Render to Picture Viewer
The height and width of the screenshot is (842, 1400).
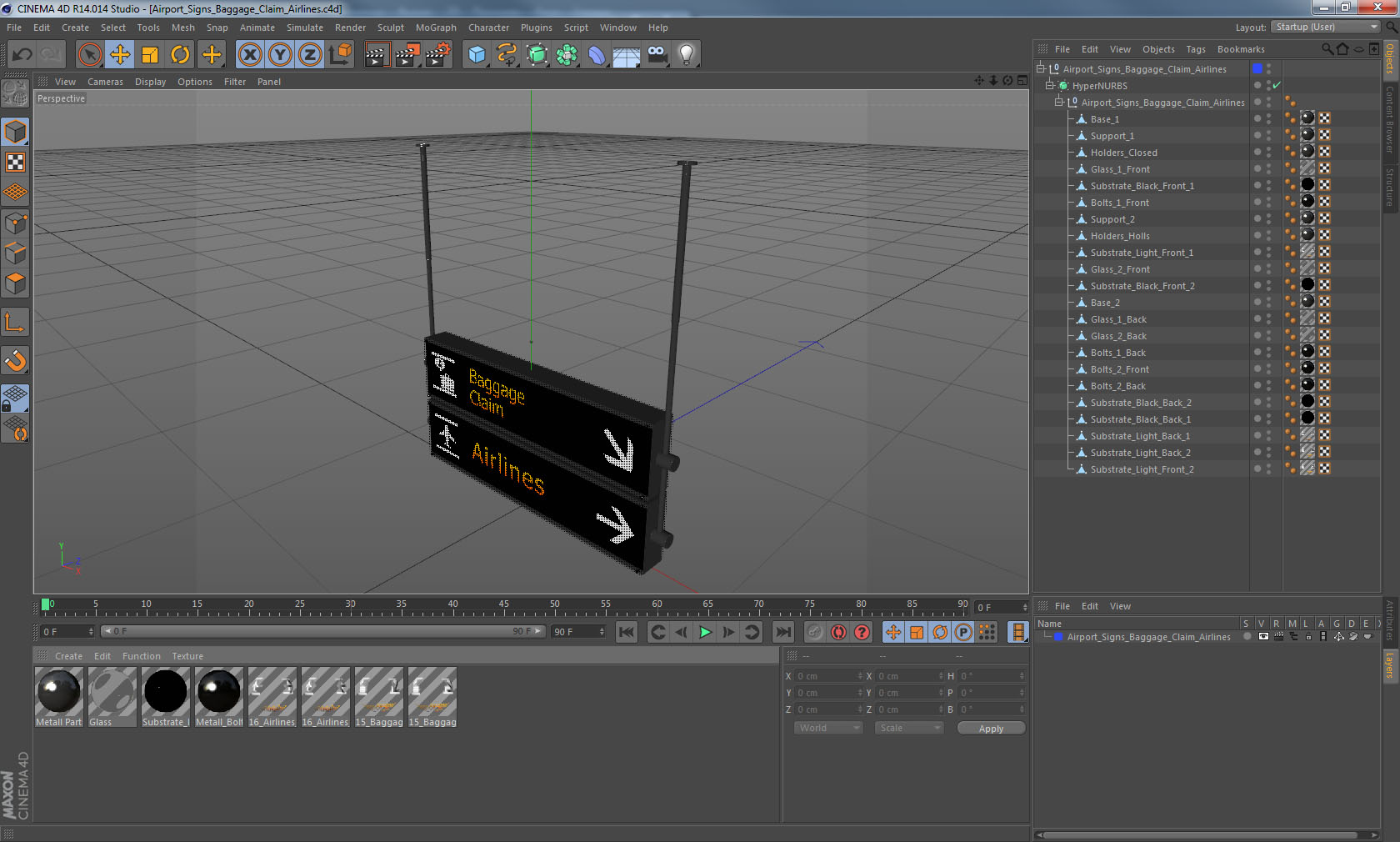pyautogui.click(x=407, y=55)
